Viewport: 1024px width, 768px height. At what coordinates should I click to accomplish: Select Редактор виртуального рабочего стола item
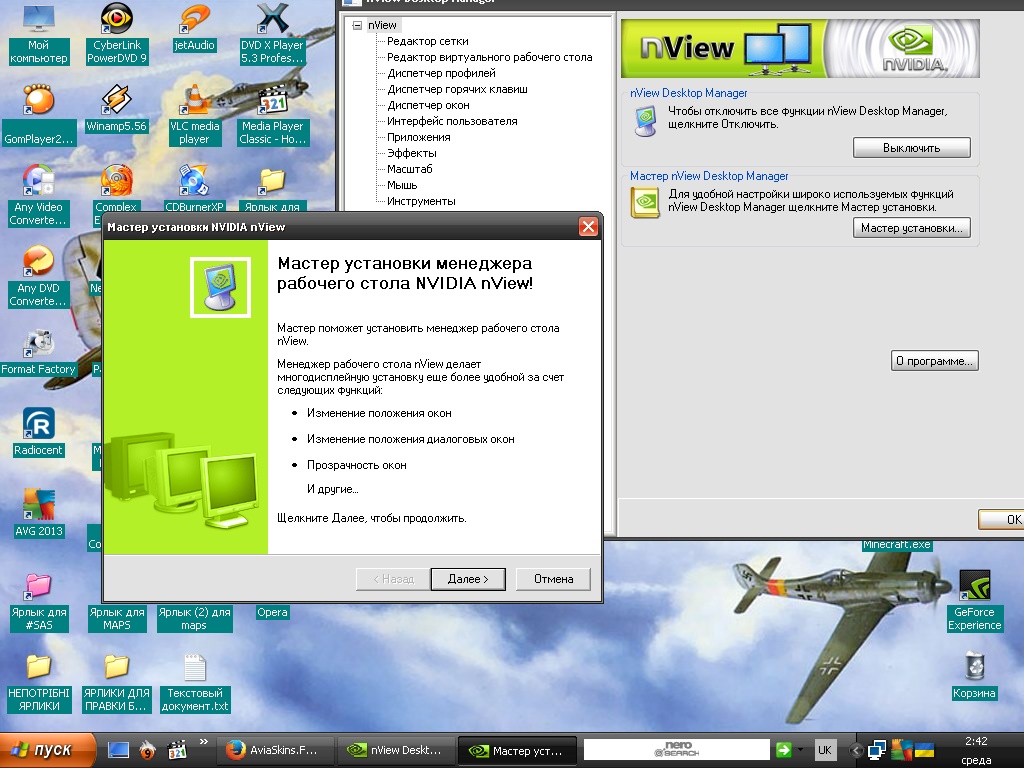click(x=490, y=57)
